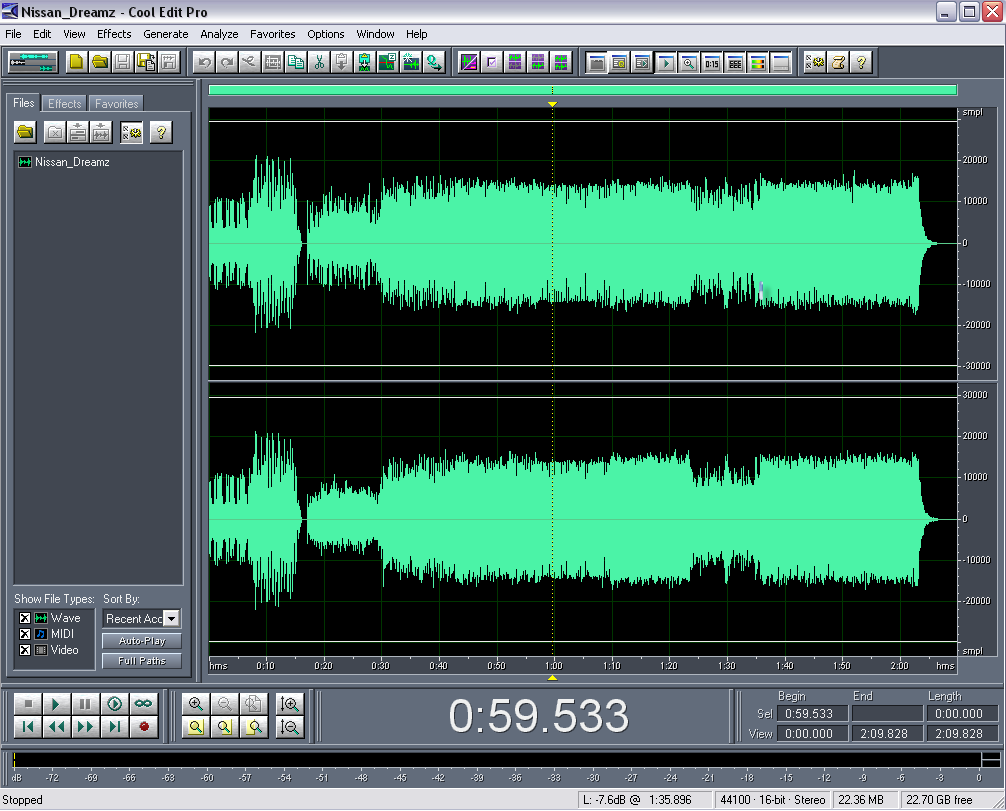Open settings with the gear toolbar icon
The height and width of the screenshot is (811, 1006).
(x=815, y=62)
